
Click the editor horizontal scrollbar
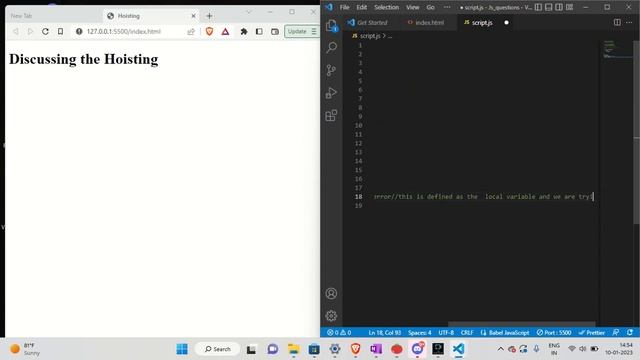(x=522, y=324)
